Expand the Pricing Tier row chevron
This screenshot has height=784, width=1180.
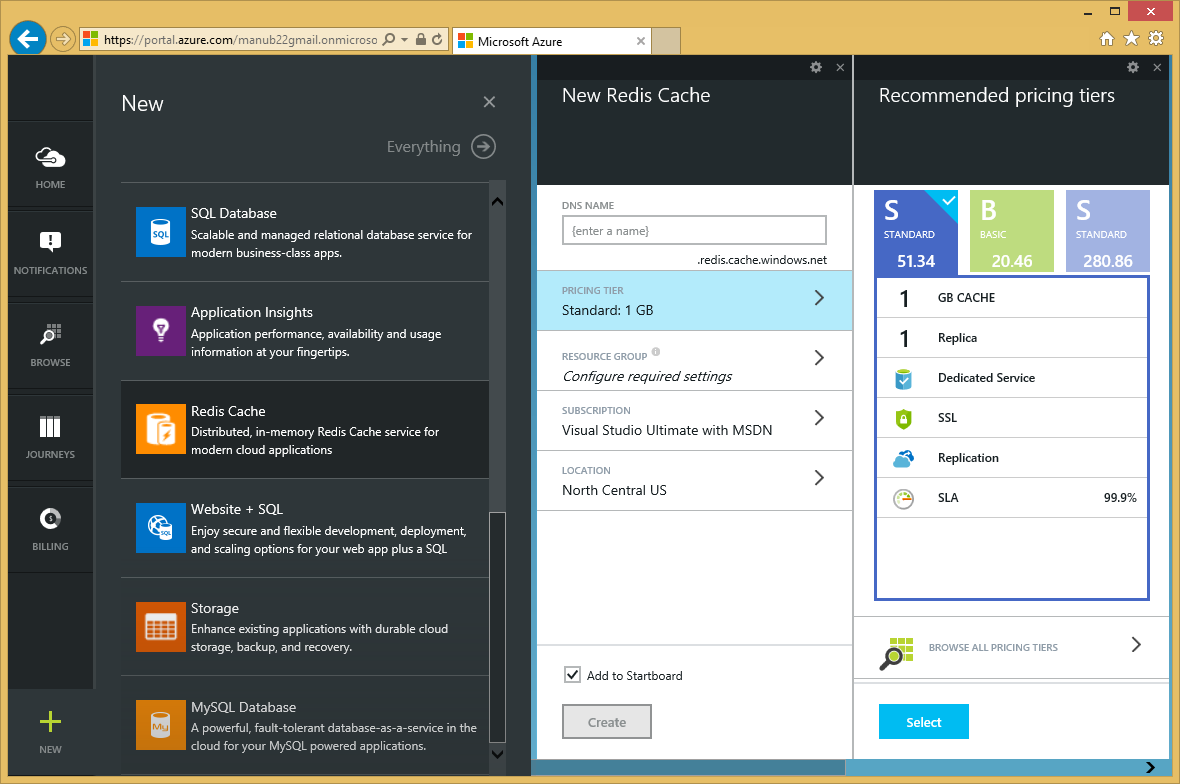(x=820, y=298)
